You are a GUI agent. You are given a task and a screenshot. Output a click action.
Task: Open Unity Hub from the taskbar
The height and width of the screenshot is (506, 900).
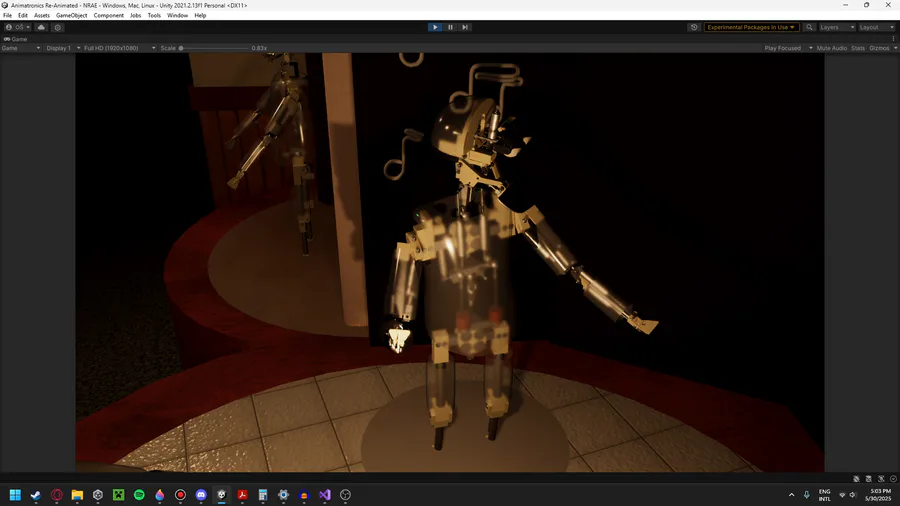(98, 495)
